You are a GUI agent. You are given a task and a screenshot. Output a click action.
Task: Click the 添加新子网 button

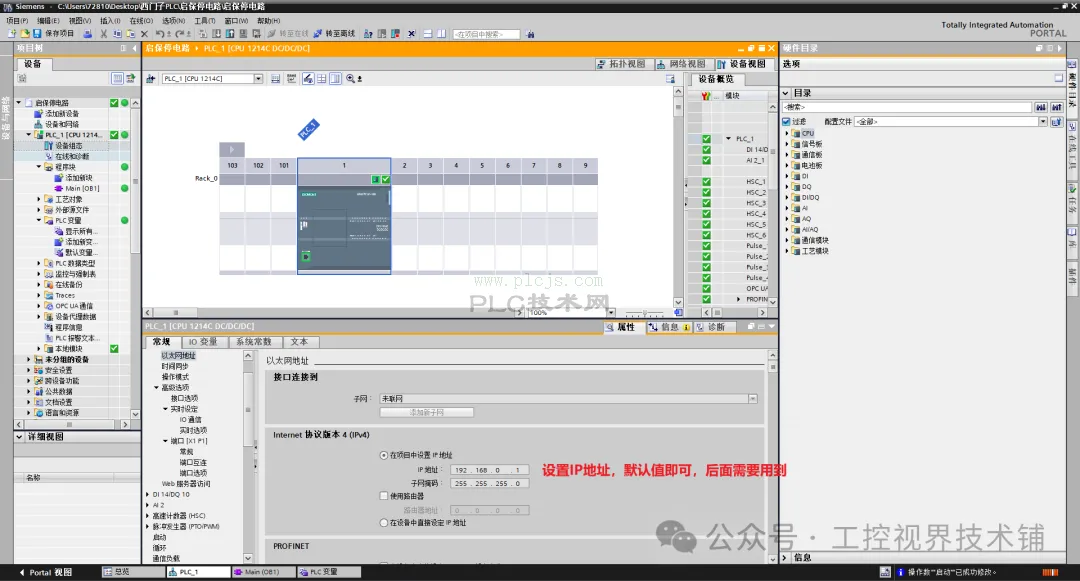click(426, 412)
